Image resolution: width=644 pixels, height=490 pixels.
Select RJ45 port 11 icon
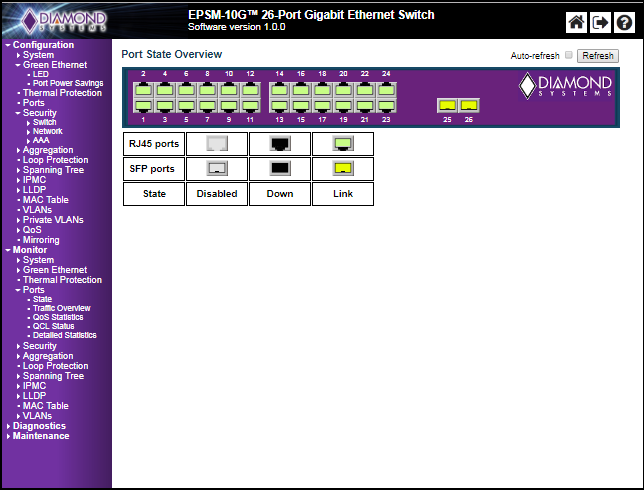click(250, 105)
